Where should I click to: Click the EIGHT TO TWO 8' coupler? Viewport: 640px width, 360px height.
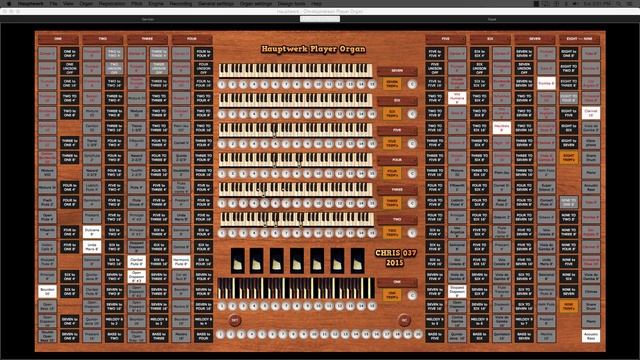(569, 68)
